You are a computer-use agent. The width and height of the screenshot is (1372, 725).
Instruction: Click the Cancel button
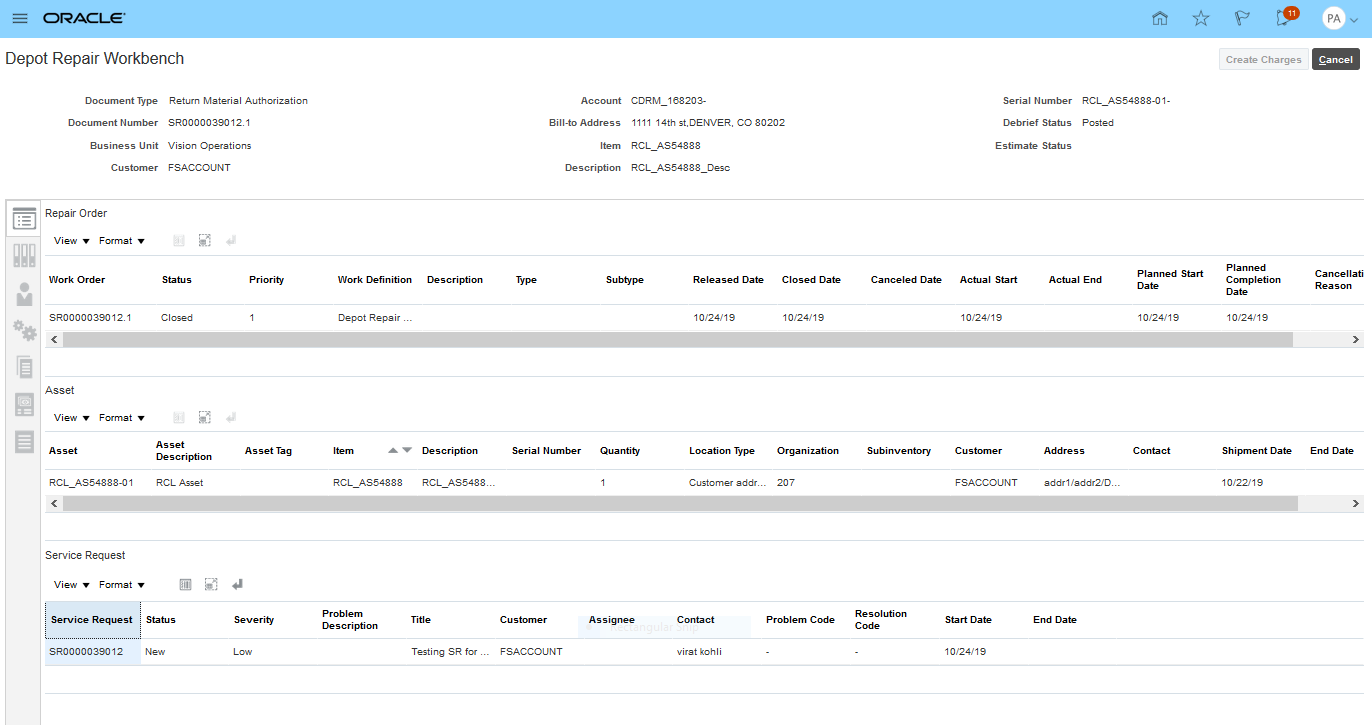point(1335,60)
